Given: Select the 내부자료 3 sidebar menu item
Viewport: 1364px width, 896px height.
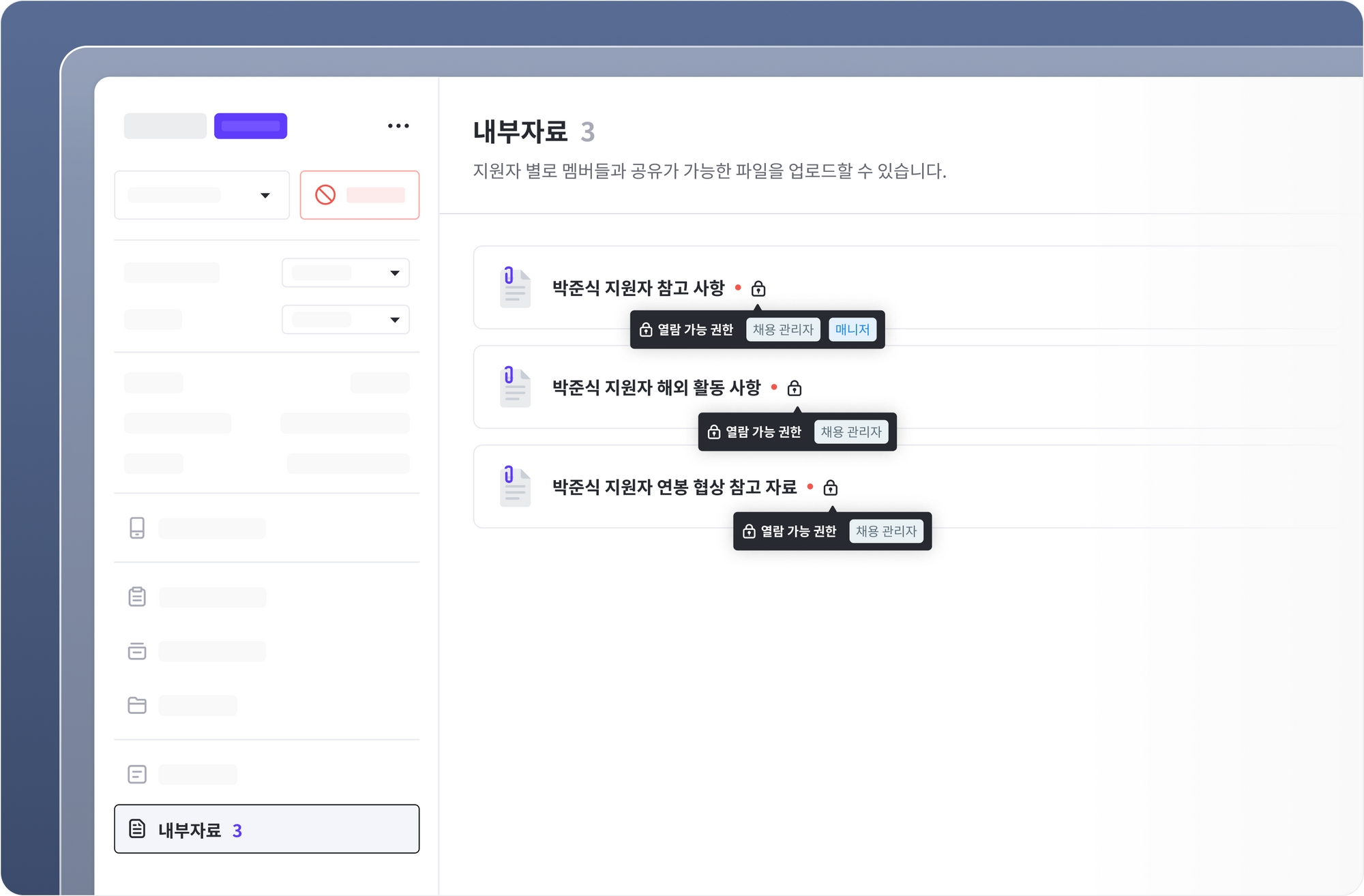Looking at the screenshot, I should (267, 829).
